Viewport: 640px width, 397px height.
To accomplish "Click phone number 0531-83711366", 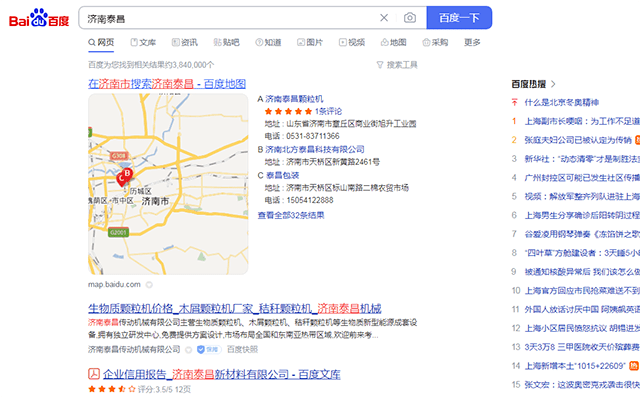I will click(x=313, y=136).
